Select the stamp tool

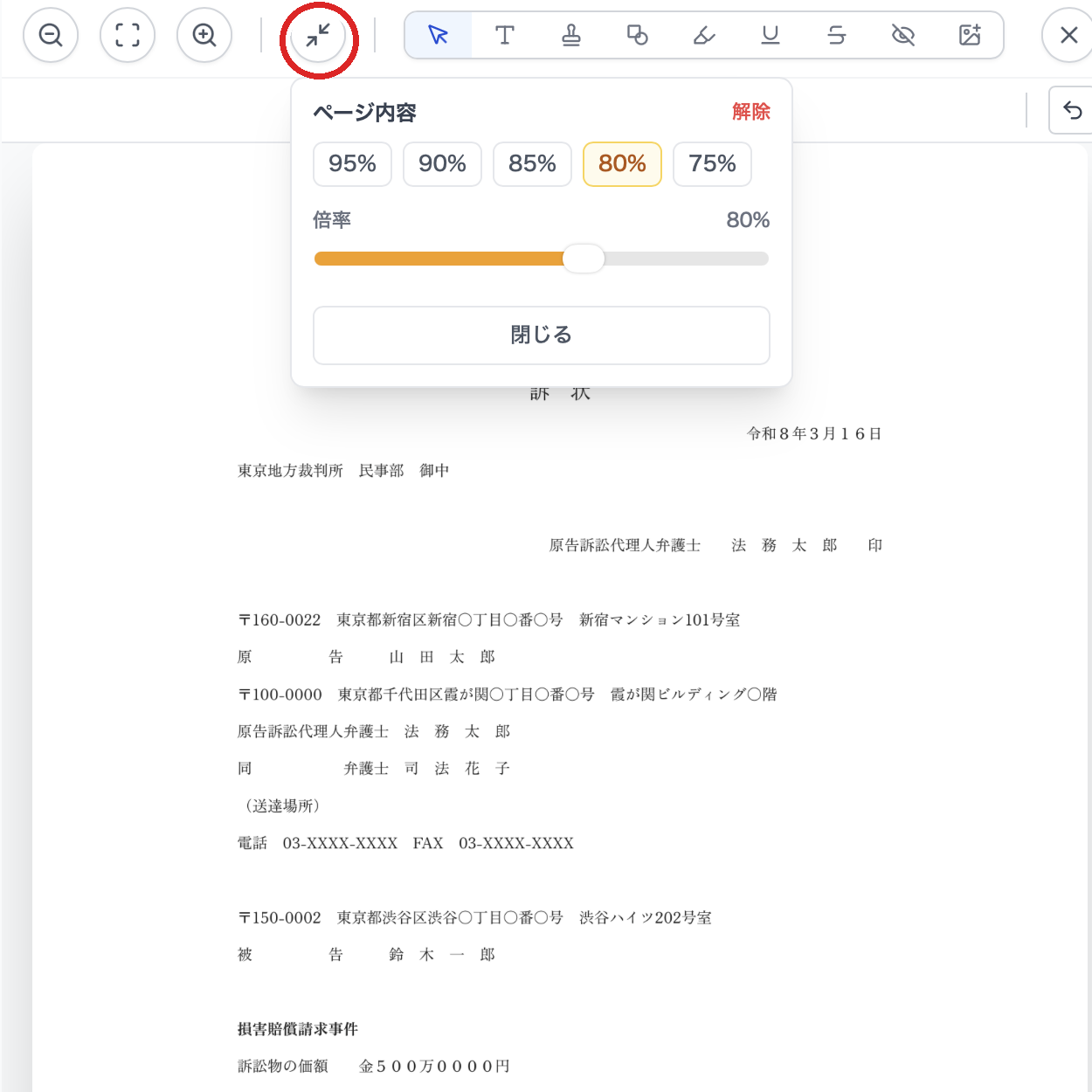(x=571, y=35)
